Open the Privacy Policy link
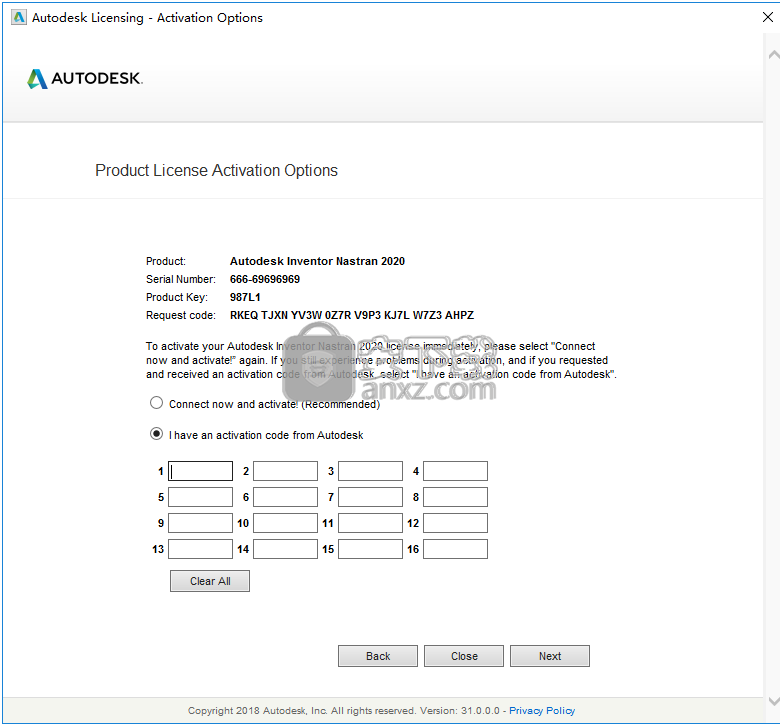The height and width of the screenshot is (727, 780). click(x=542, y=711)
